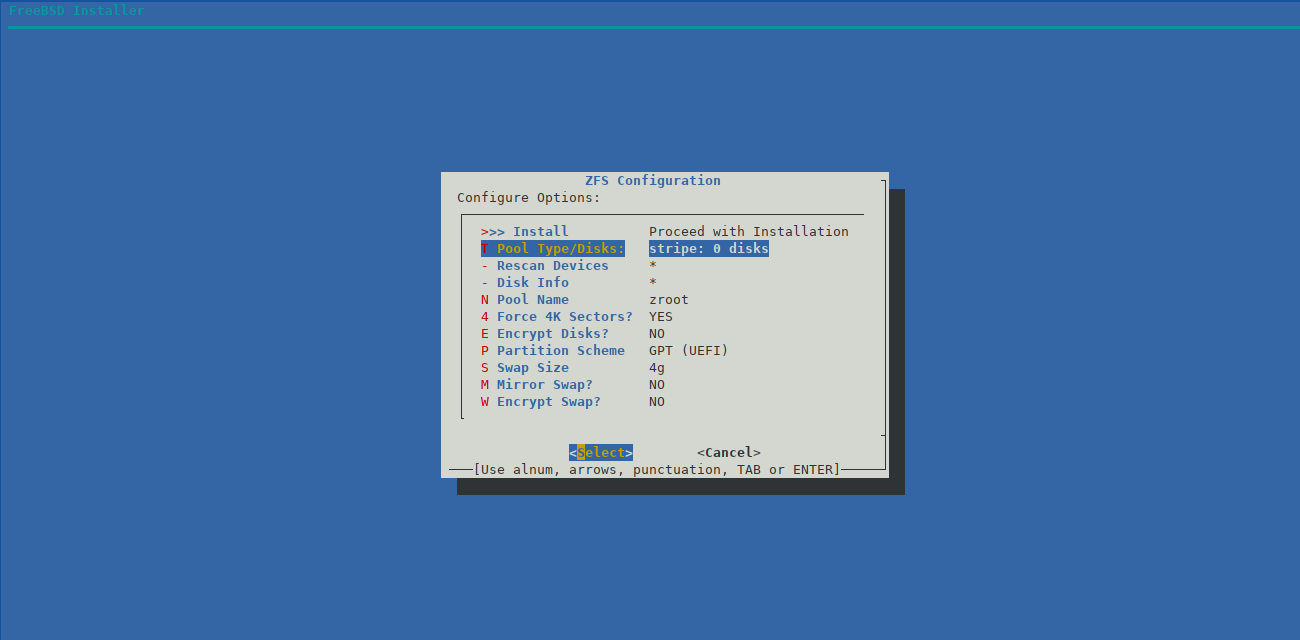The image size is (1300, 640).
Task: Click the red 'S' hotkey letter
Action: click(485, 367)
